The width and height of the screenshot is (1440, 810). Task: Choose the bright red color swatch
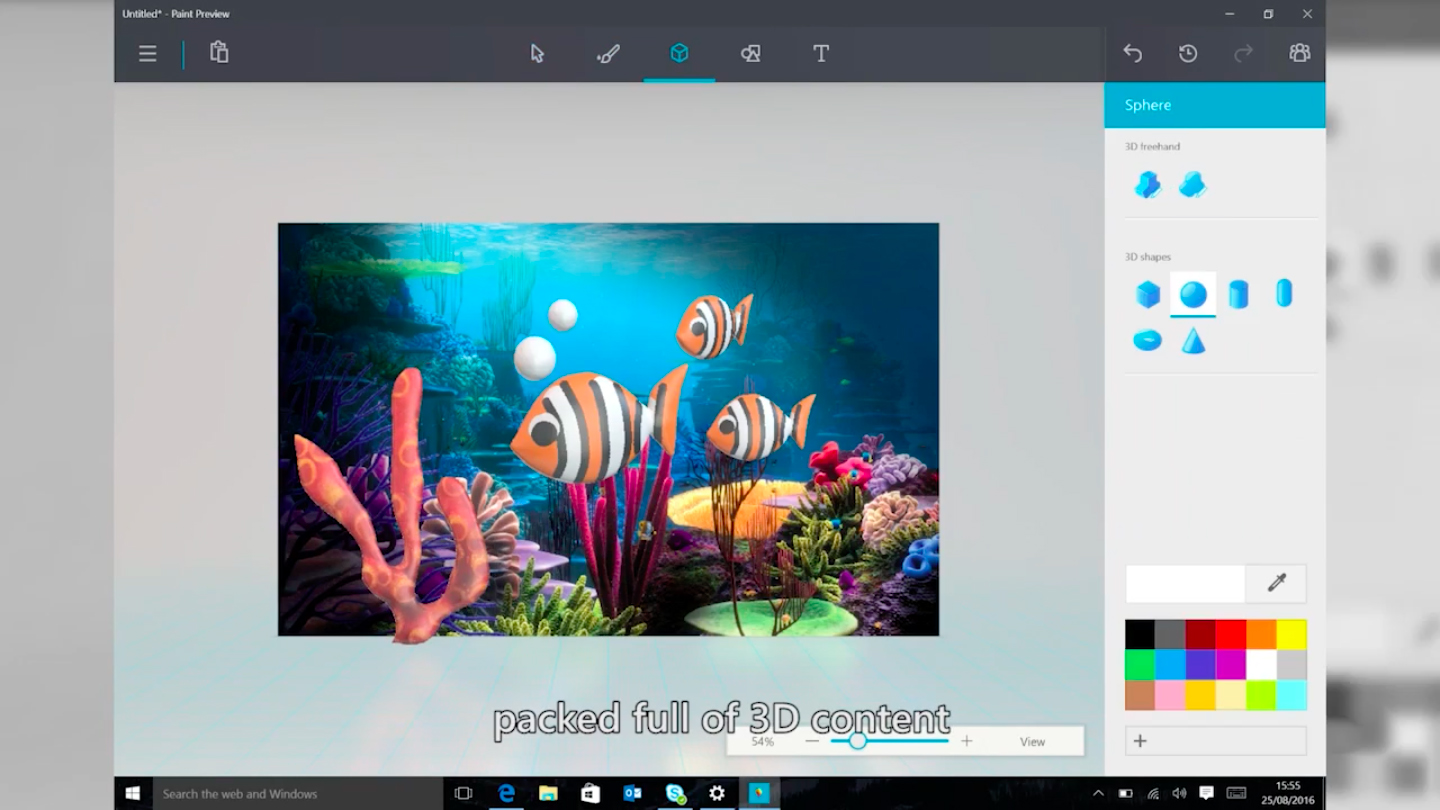[x=1231, y=635]
